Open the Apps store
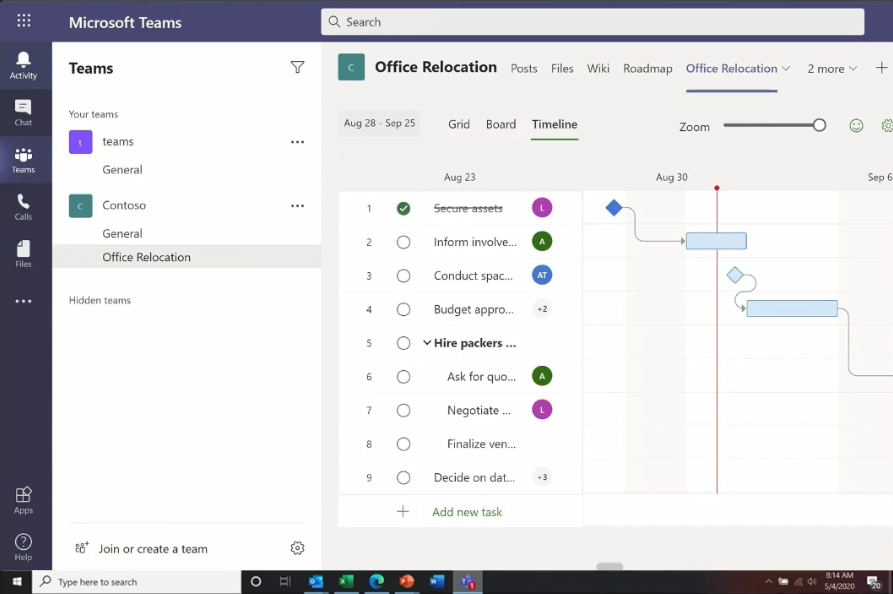Screen dimensions: 893x594 pos(23,501)
